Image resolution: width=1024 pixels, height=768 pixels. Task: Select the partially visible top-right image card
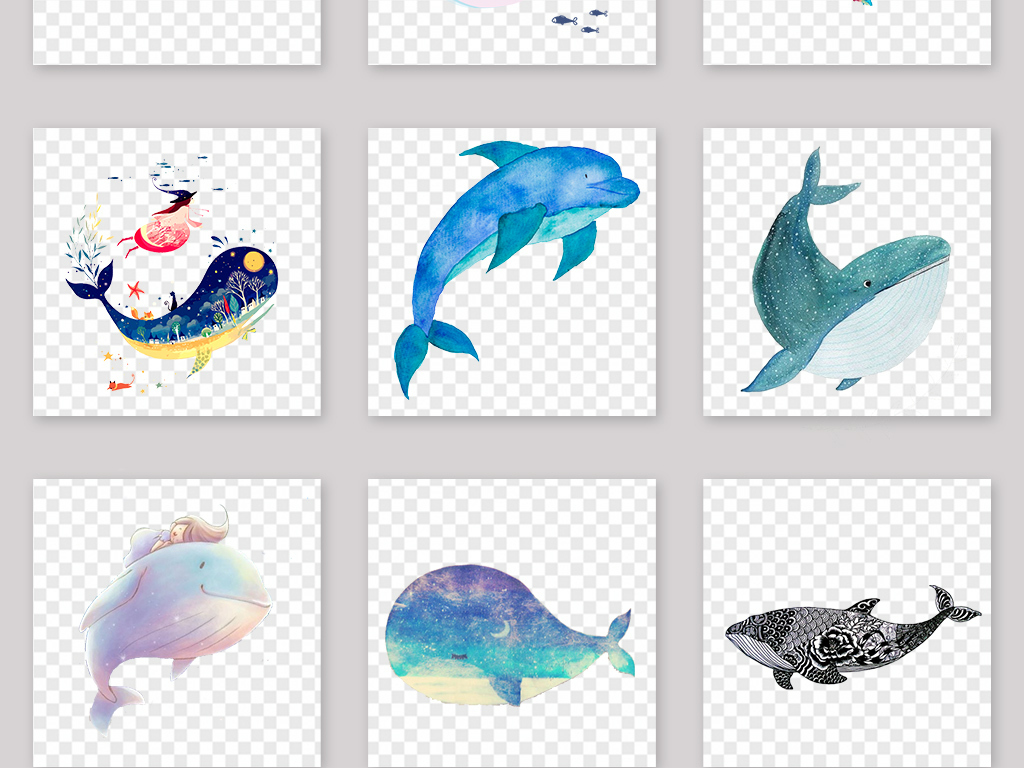click(x=846, y=30)
